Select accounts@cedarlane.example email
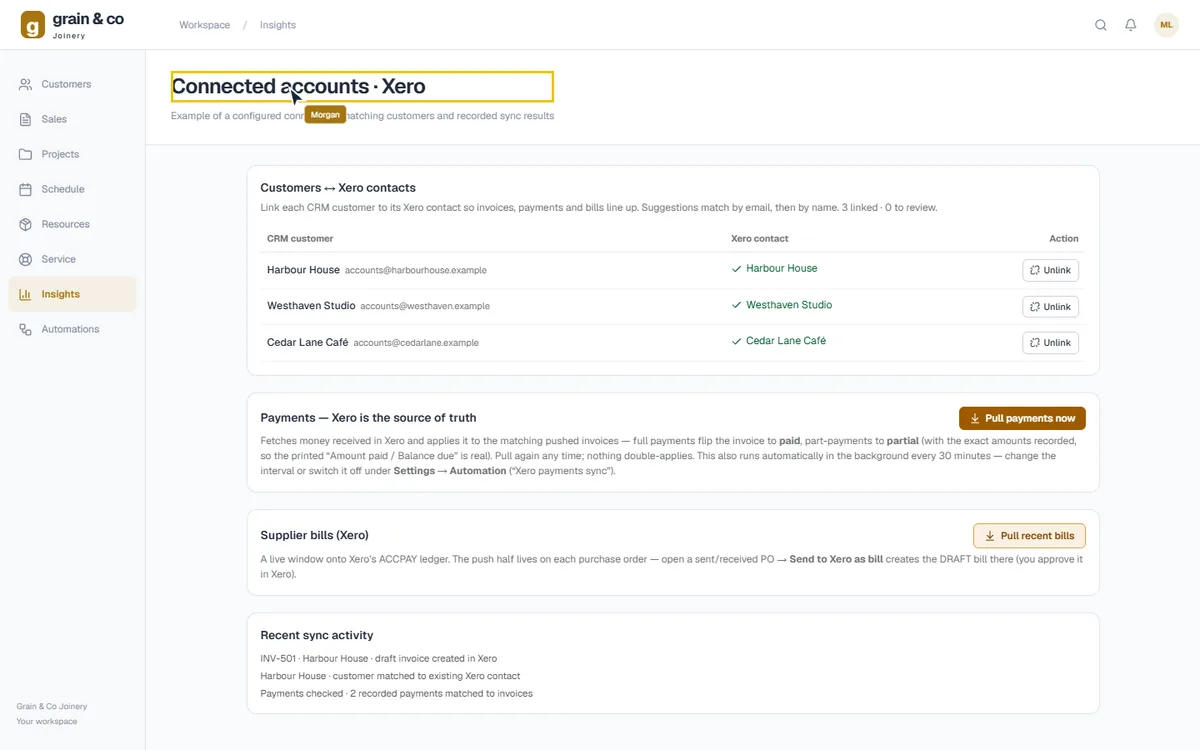The height and width of the screenshot is (750, 1200). click(x=416, y=343)
